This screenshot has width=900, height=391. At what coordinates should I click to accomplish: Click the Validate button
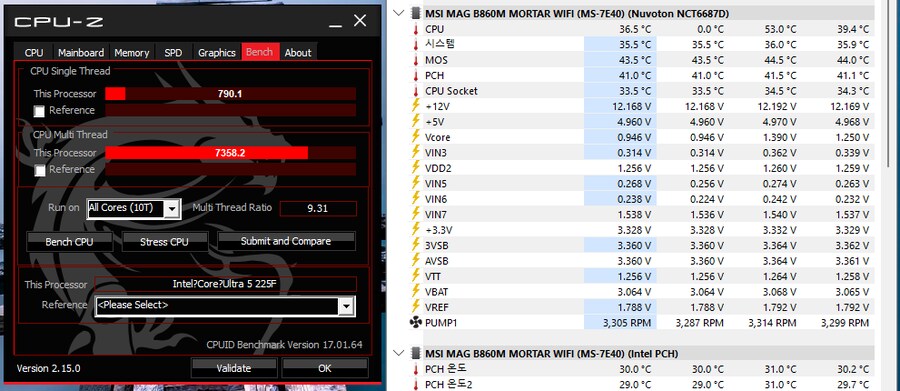234,368
